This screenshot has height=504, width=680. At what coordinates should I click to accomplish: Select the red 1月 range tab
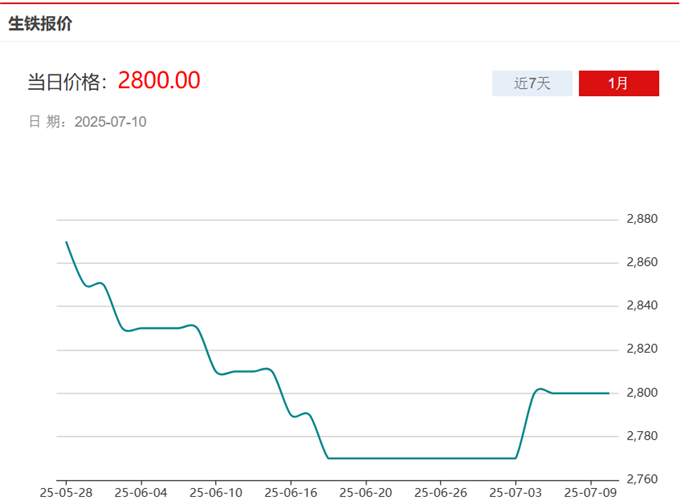618,83
